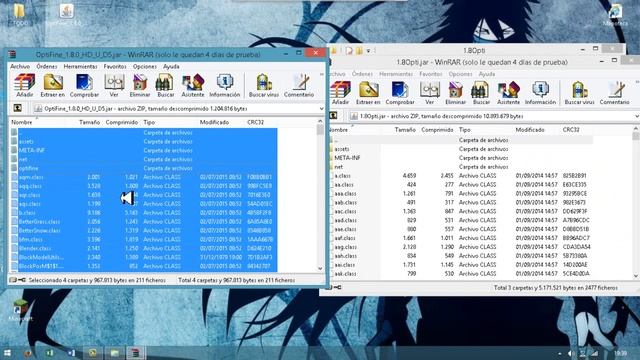Click Añadir icon in OptiFine WinRAR window
640x360 pixels.
[24, 85]
